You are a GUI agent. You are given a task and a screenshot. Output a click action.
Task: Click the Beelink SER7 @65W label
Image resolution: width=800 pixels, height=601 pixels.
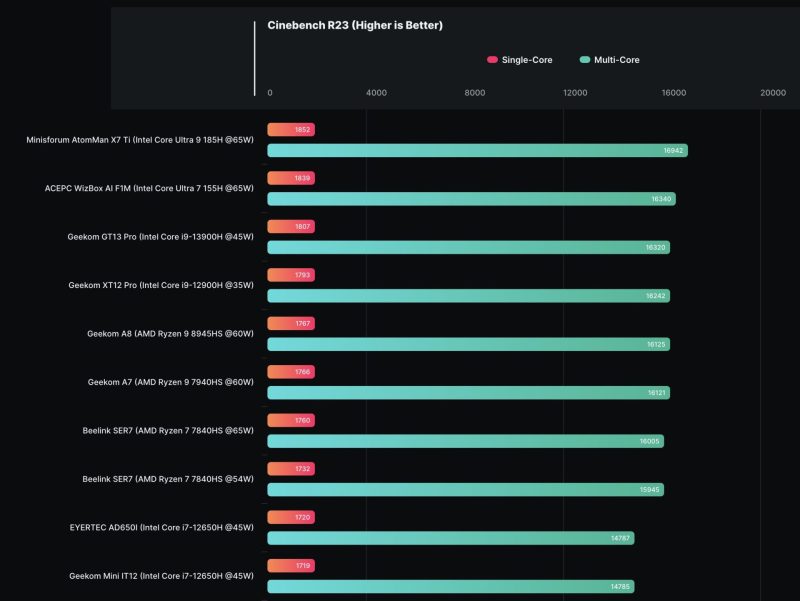(x=168, y=431)
